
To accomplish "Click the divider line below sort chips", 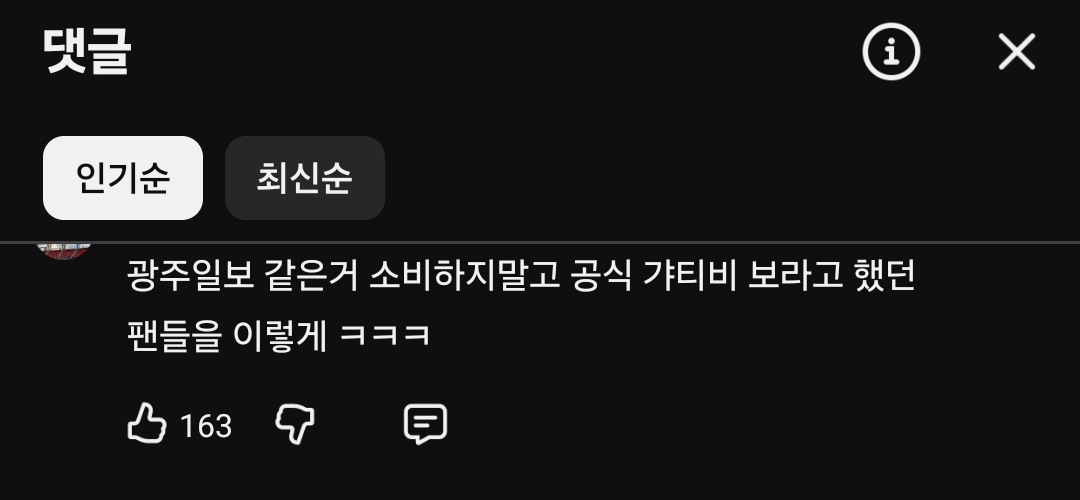I will (x=540, y=242).
